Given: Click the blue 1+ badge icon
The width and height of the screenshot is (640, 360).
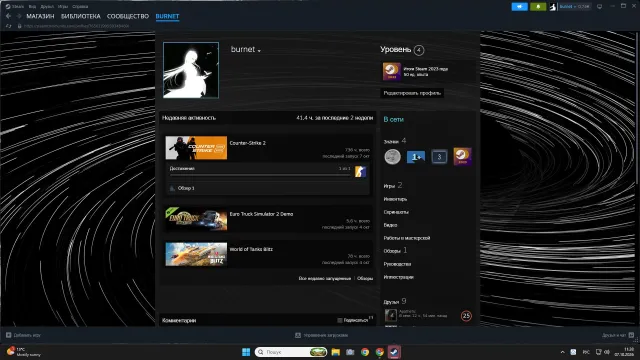Looking at the screenshot, I should click(x=416, y=157).
